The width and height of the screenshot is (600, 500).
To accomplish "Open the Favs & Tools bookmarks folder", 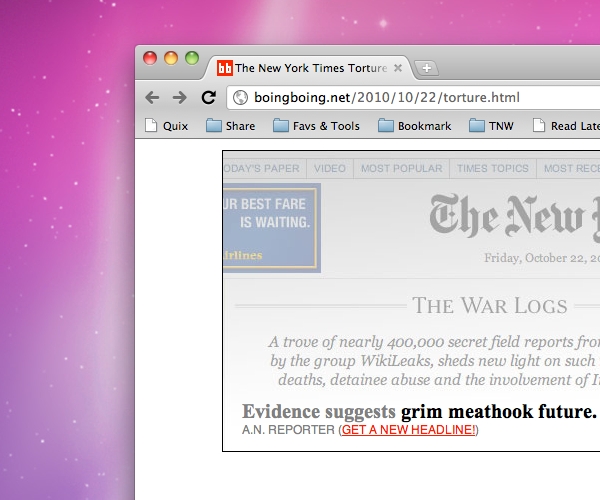I will click(x=316, y=126).
